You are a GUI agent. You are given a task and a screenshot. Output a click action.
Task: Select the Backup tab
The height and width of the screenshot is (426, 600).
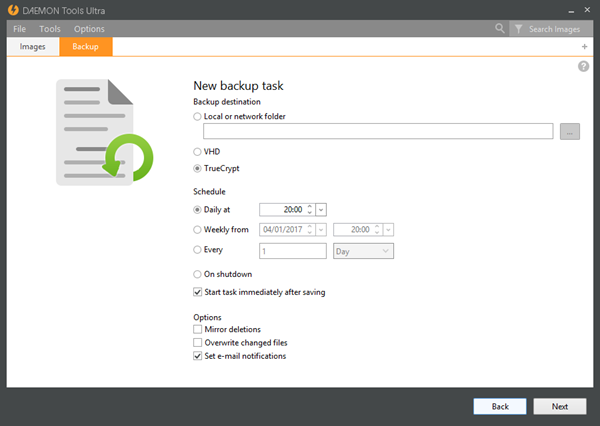tap(86, 47)
